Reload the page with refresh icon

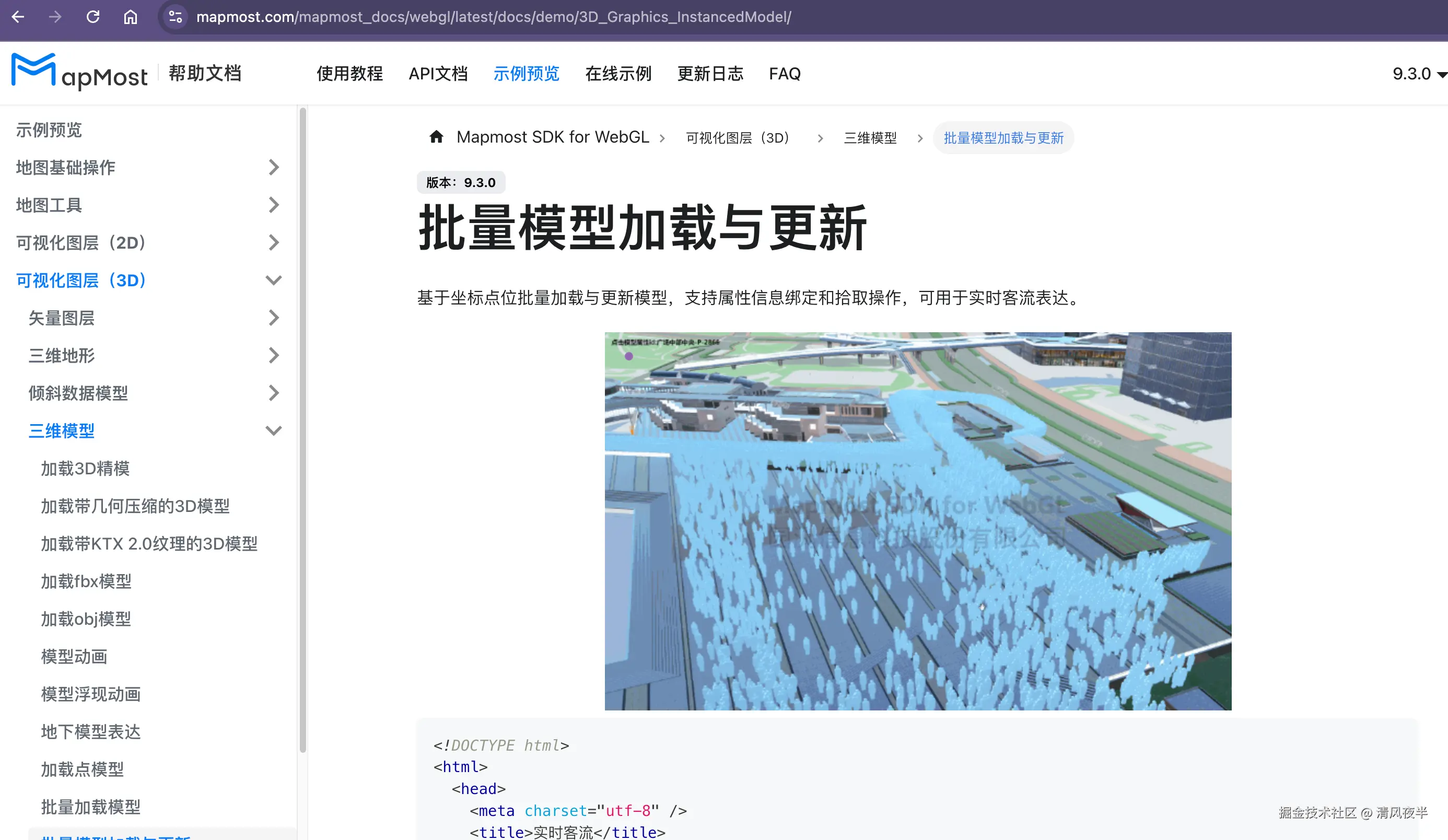click(93, 17)
